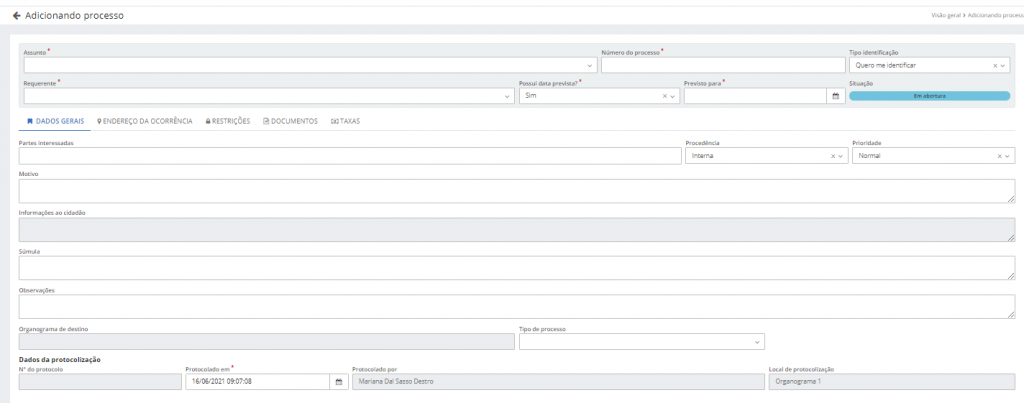Viewport: 1024px width, 403px height.
Task: Expand the Assunto dropdown
Action: pyautogui.click(x=590, y=65)
